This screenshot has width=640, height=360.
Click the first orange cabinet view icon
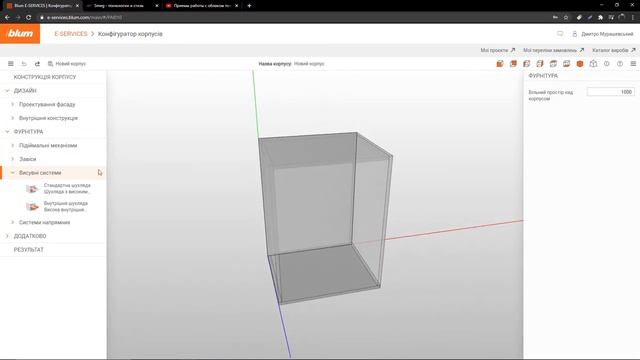point(500,64)
